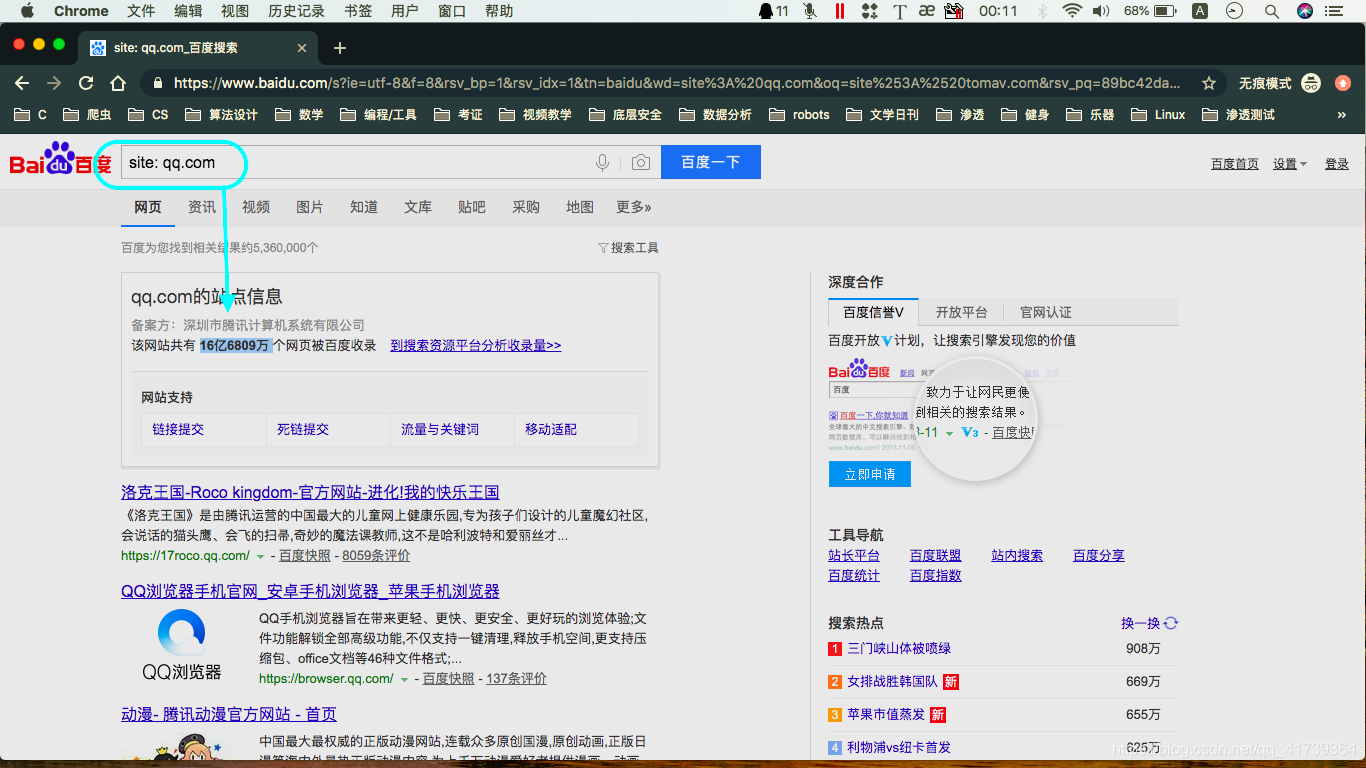Switch to the 知道 tab
The image size is (1366, 768).
click(364, 207)
